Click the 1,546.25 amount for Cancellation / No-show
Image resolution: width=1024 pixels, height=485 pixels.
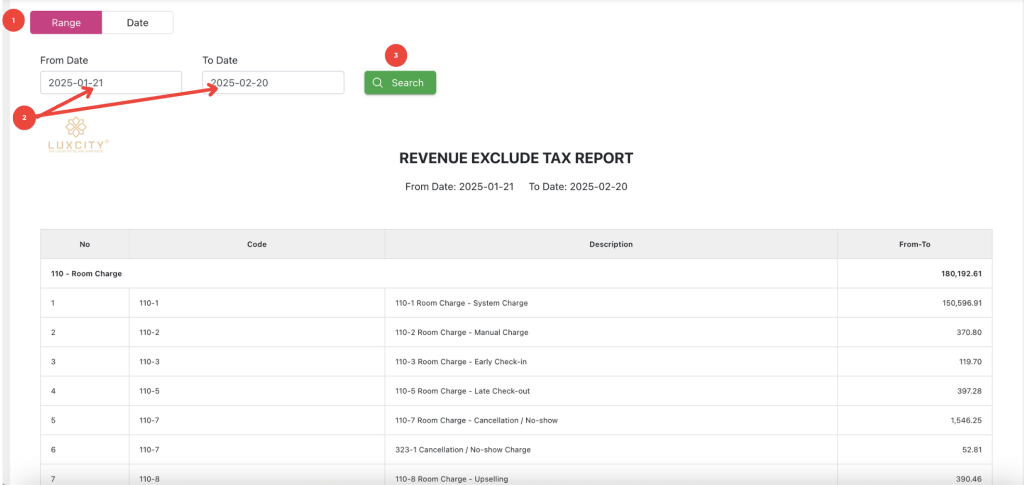[x=963, y=420]
